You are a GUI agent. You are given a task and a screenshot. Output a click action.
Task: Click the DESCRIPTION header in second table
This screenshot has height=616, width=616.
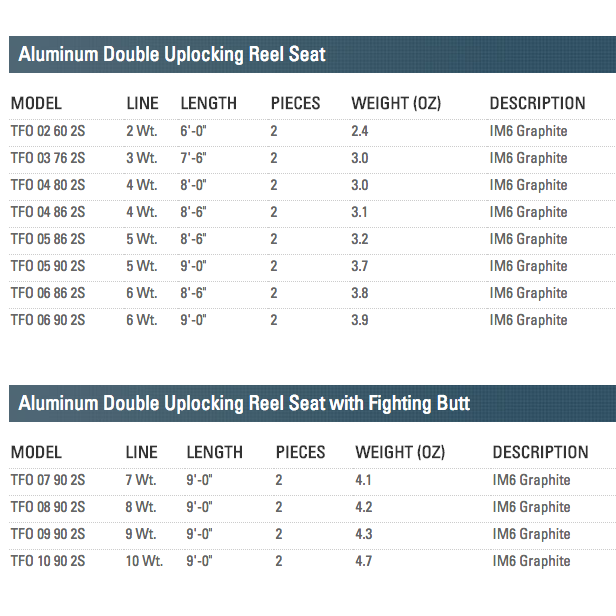(x=540, y=452)
